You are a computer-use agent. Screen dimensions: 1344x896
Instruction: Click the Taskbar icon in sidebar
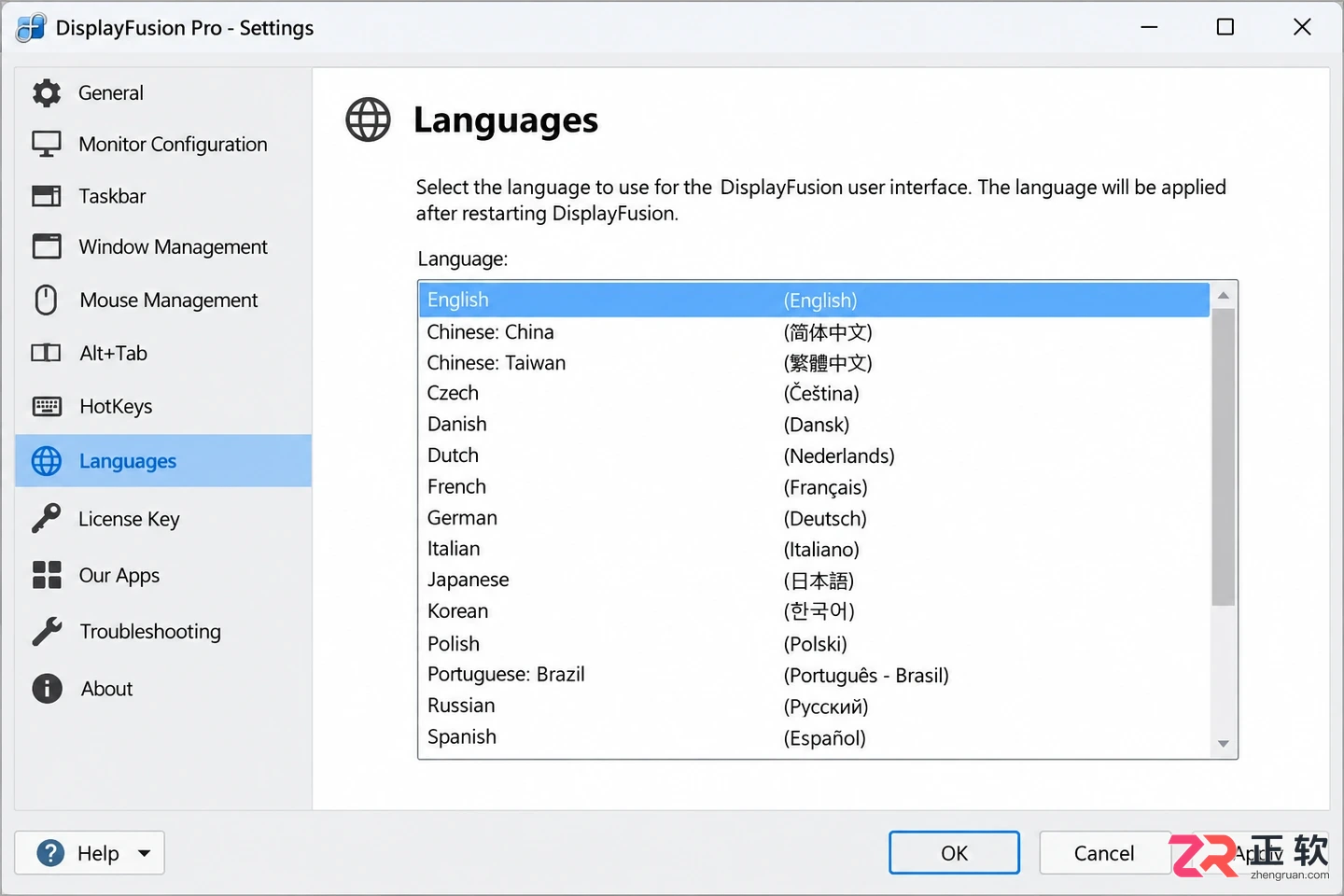coord(47,196)
